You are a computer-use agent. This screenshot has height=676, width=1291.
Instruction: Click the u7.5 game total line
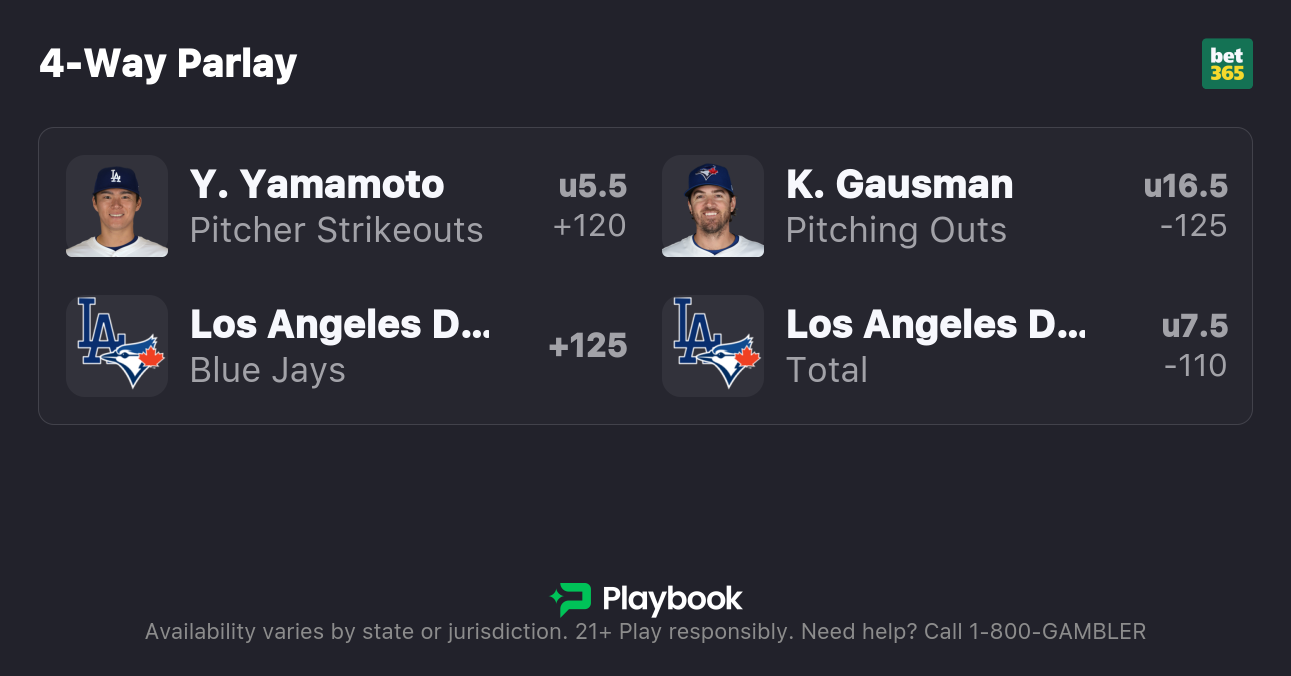[x=1194, y=326]
